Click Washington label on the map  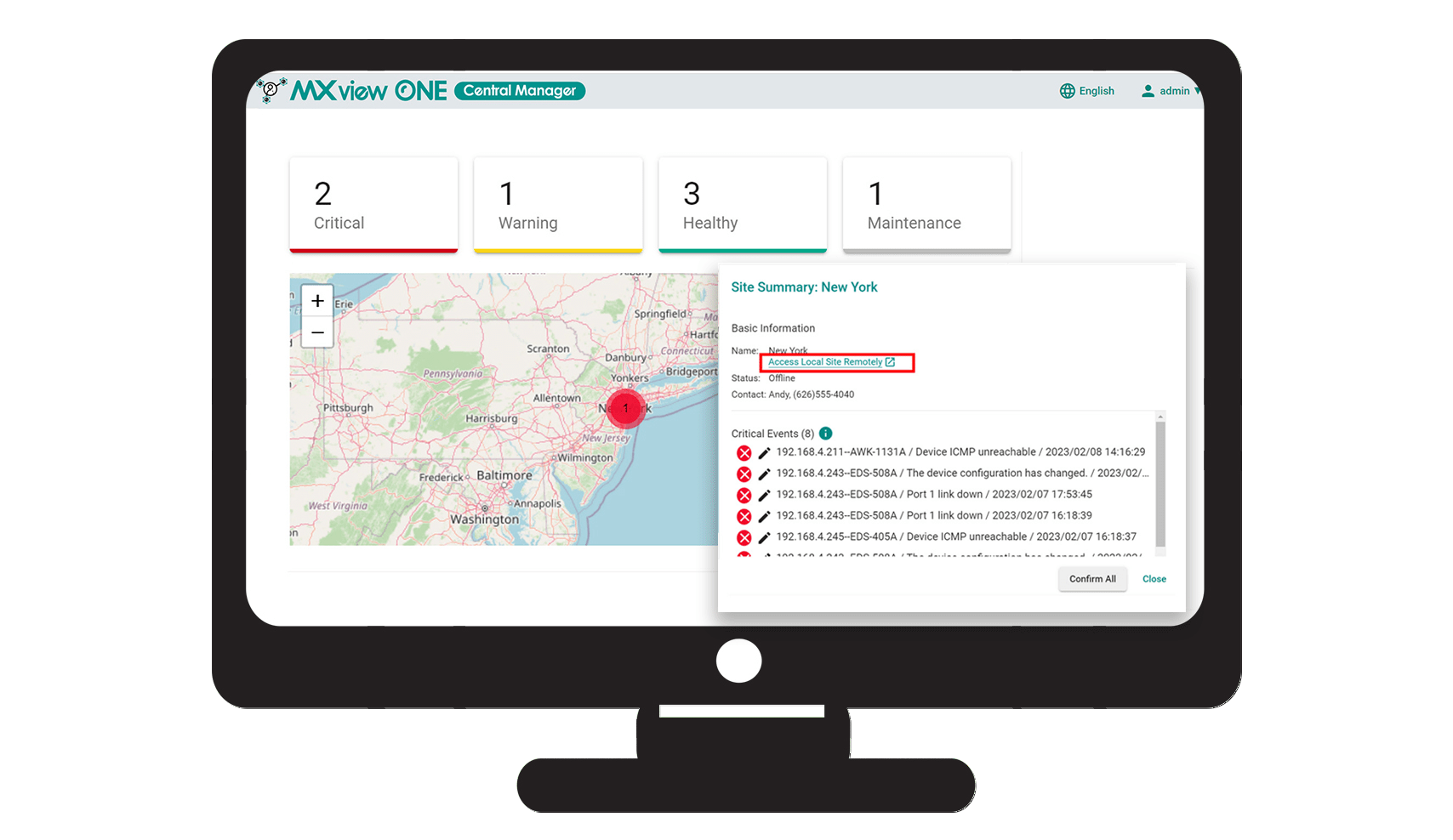click(485, 519)
